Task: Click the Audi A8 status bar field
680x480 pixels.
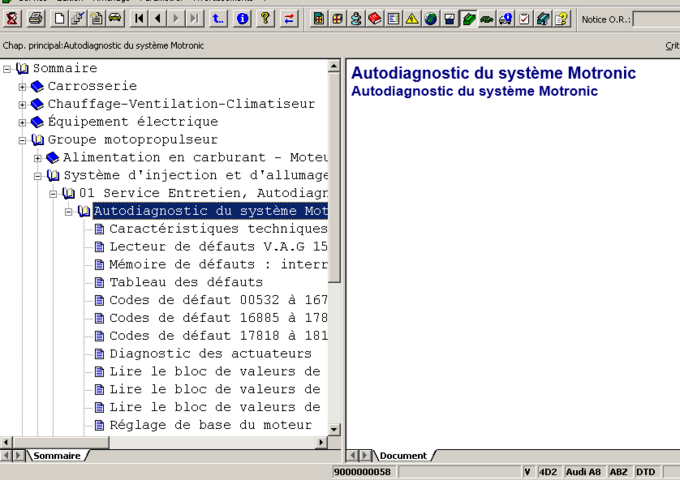Action: (584, 472)
